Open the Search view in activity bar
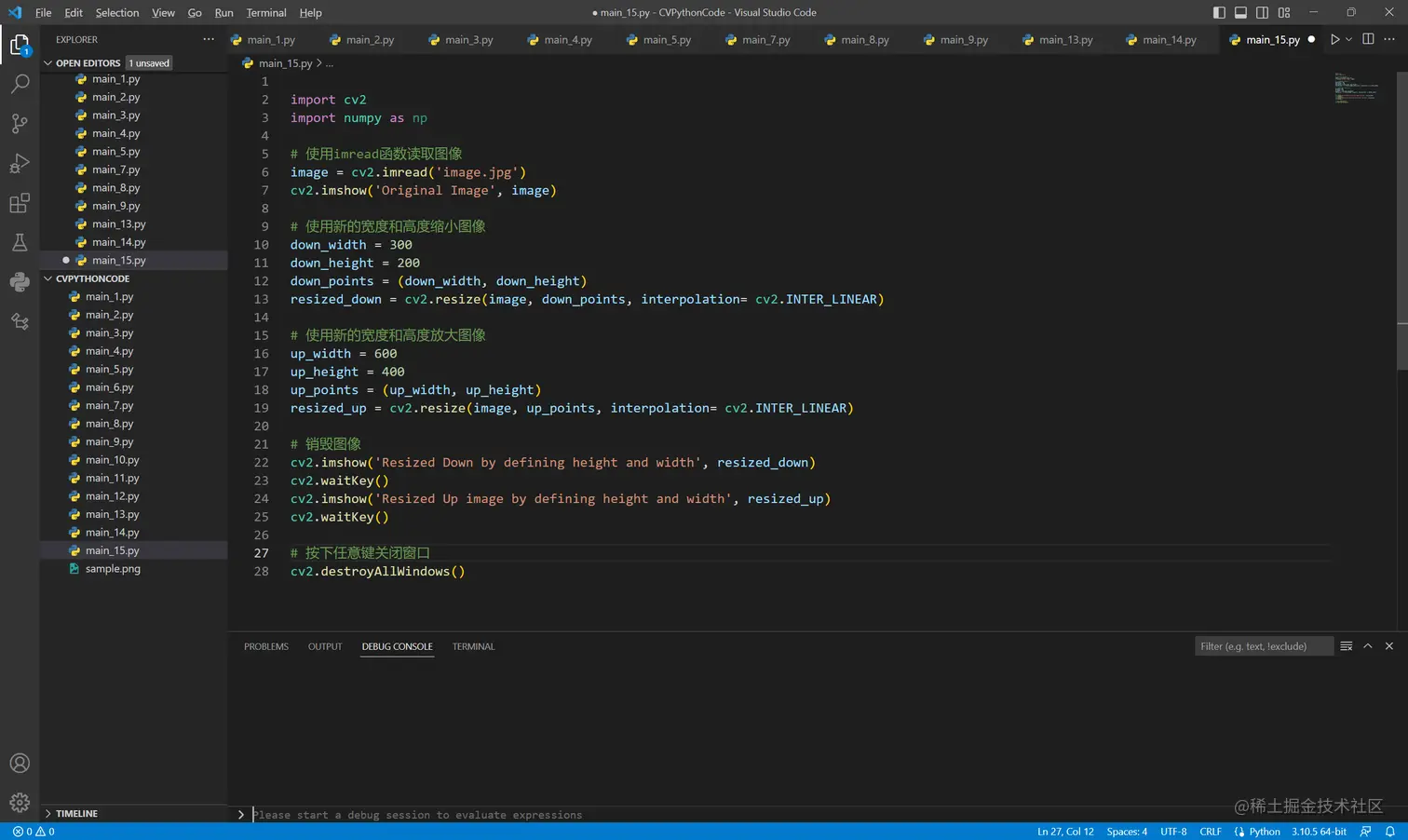The height and width of the screenshot is (840, 1408). tap(20, 84)
